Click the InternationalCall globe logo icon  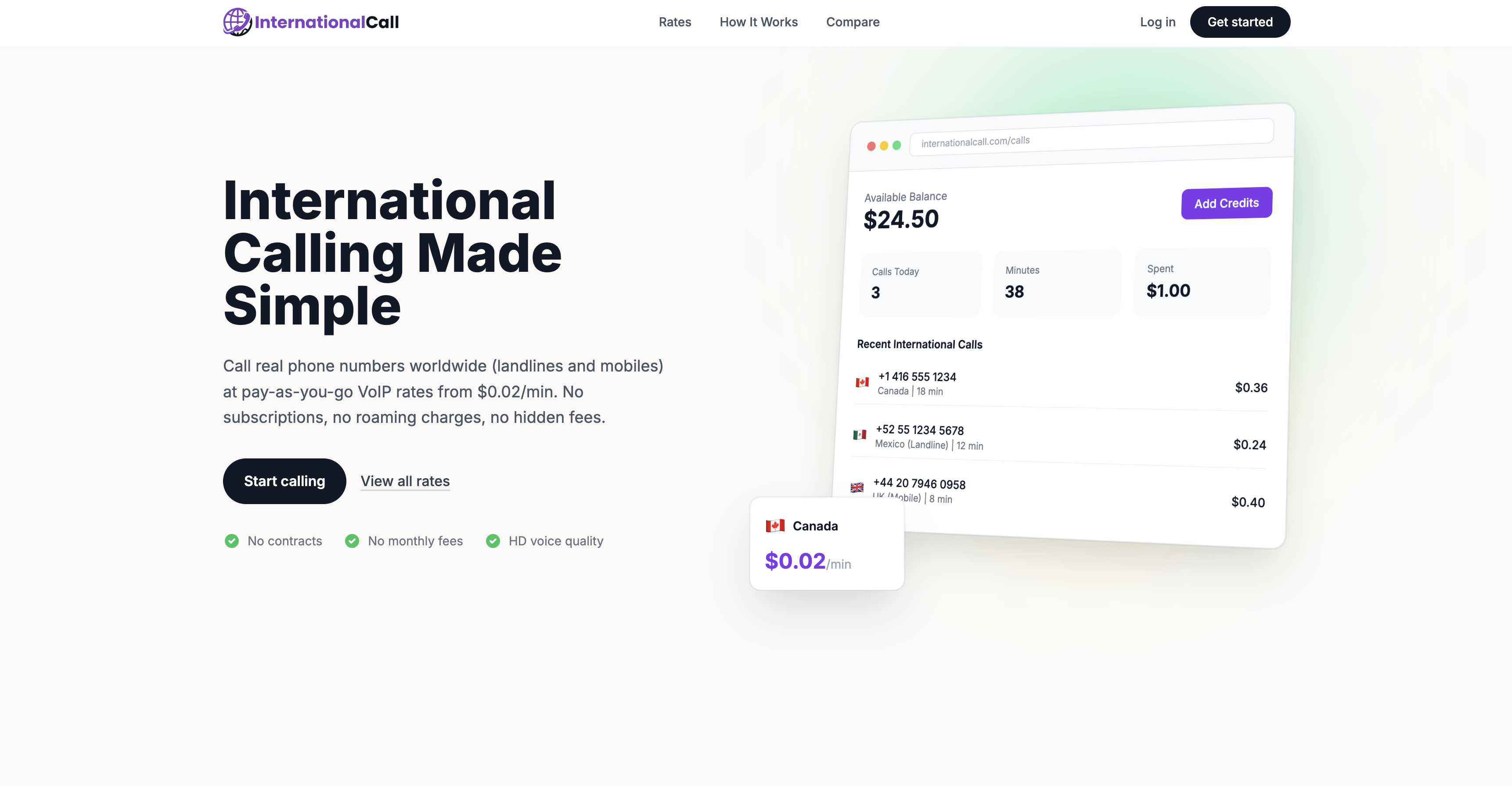pyautogui.click(x=237, y=22)
